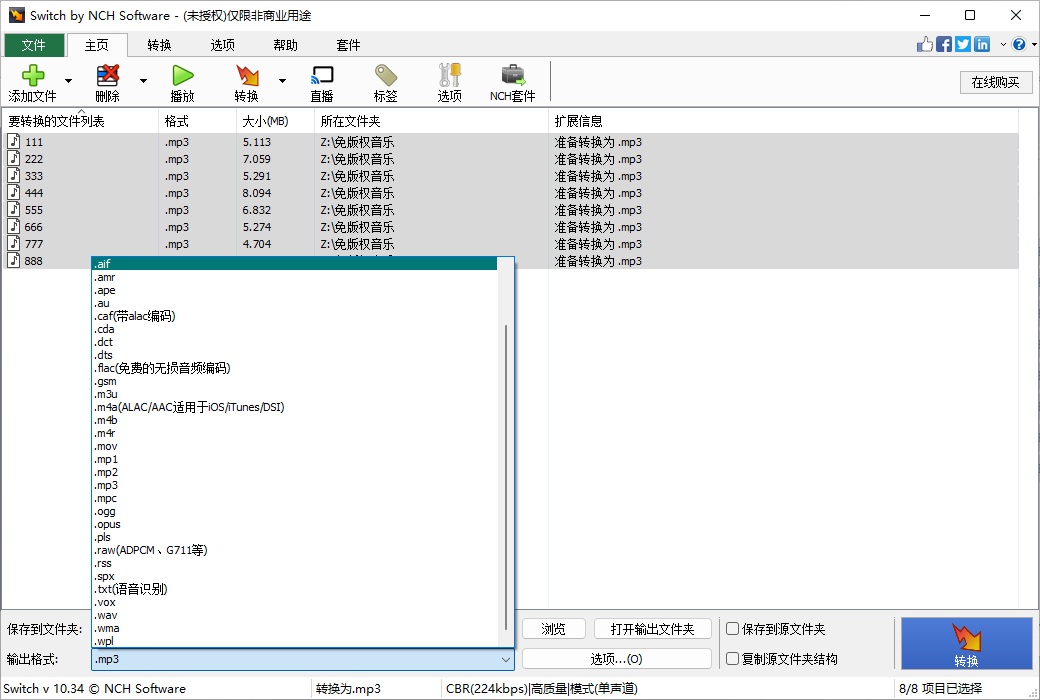1040x700 pixels.
Task: Select .txt(语音识别) format entry
Action: pyautogui.click(x=294, y=589)
